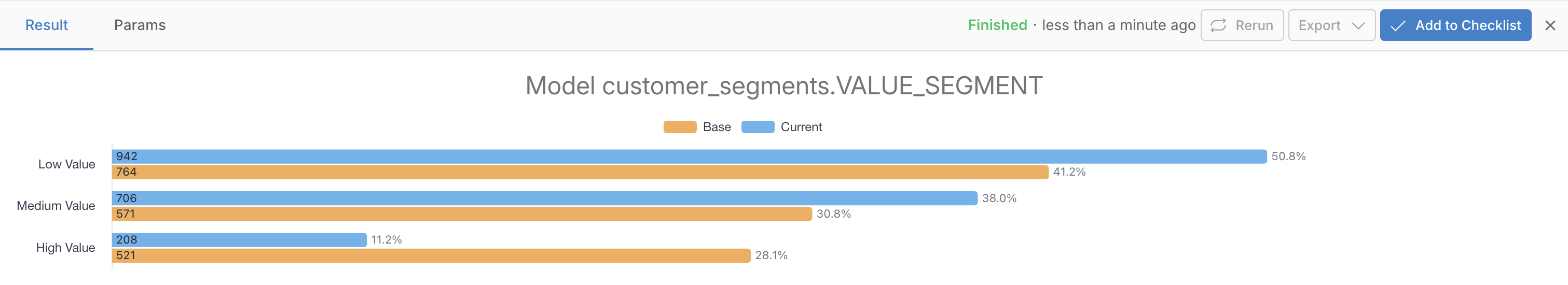Toggle Base series via legend label

[717, 127]
